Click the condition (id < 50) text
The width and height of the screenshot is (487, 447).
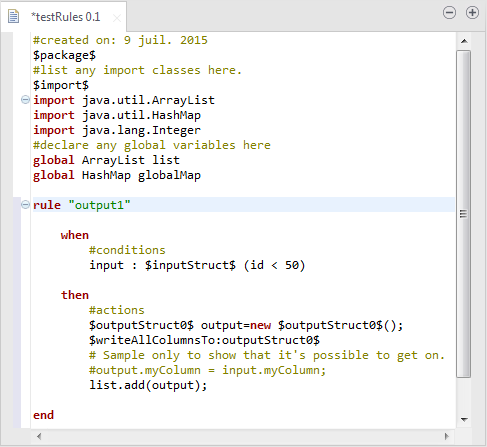tap(274, 265)
